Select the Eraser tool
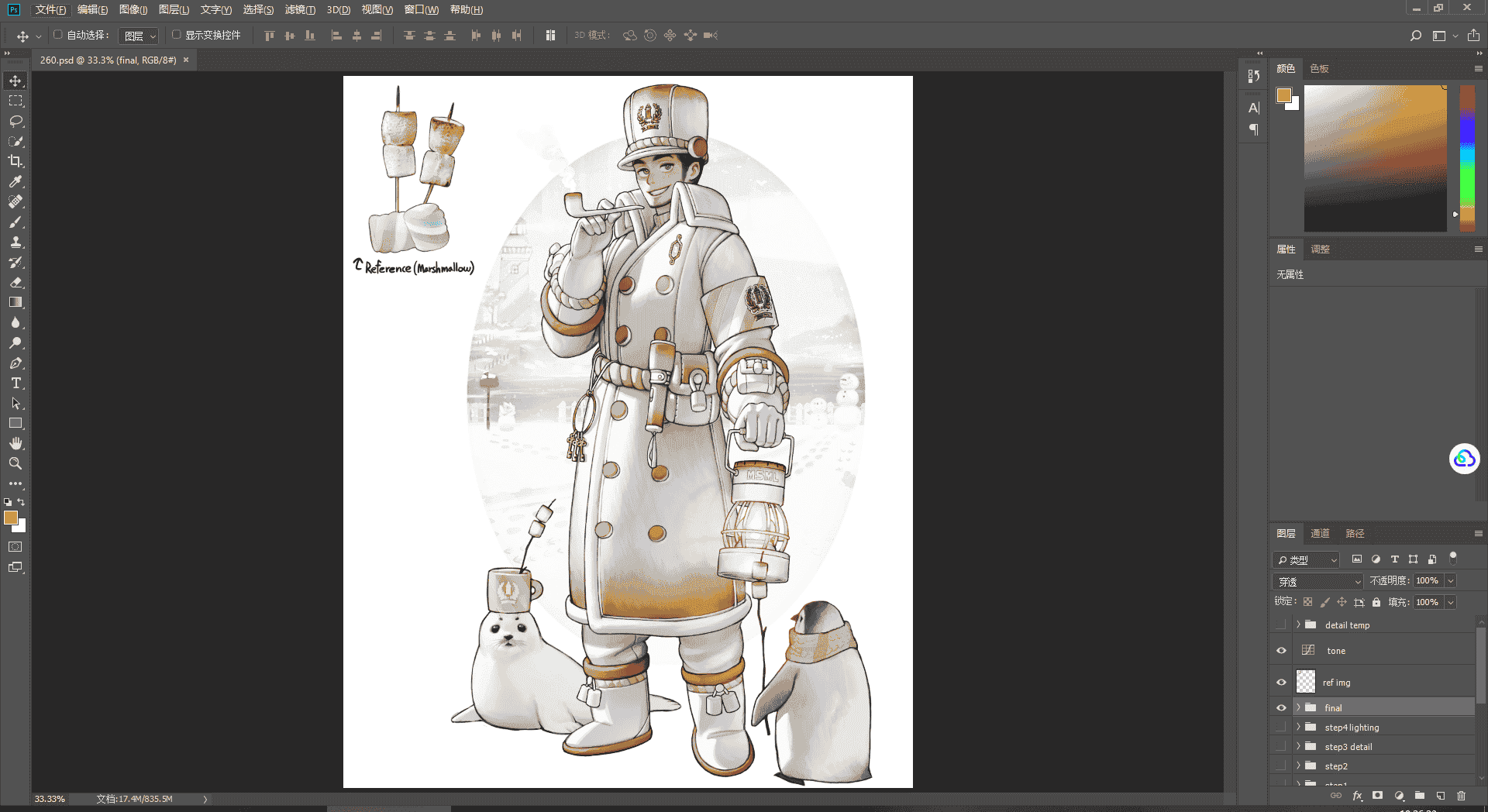This screenshot has height=812, width=1488. (x=15, y=282)
